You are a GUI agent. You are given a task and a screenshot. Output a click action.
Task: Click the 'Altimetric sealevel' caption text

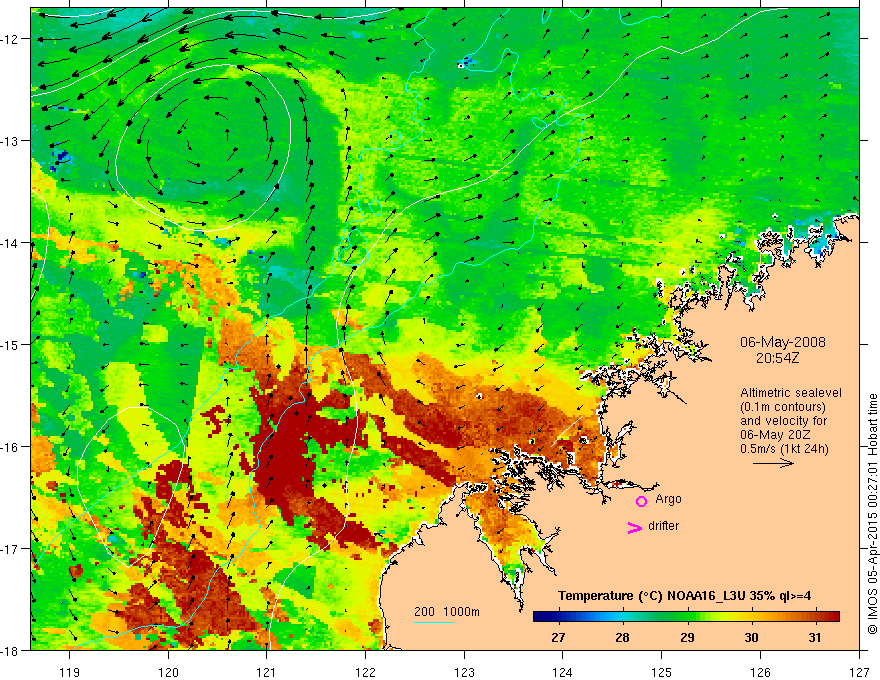pos(791,393)
